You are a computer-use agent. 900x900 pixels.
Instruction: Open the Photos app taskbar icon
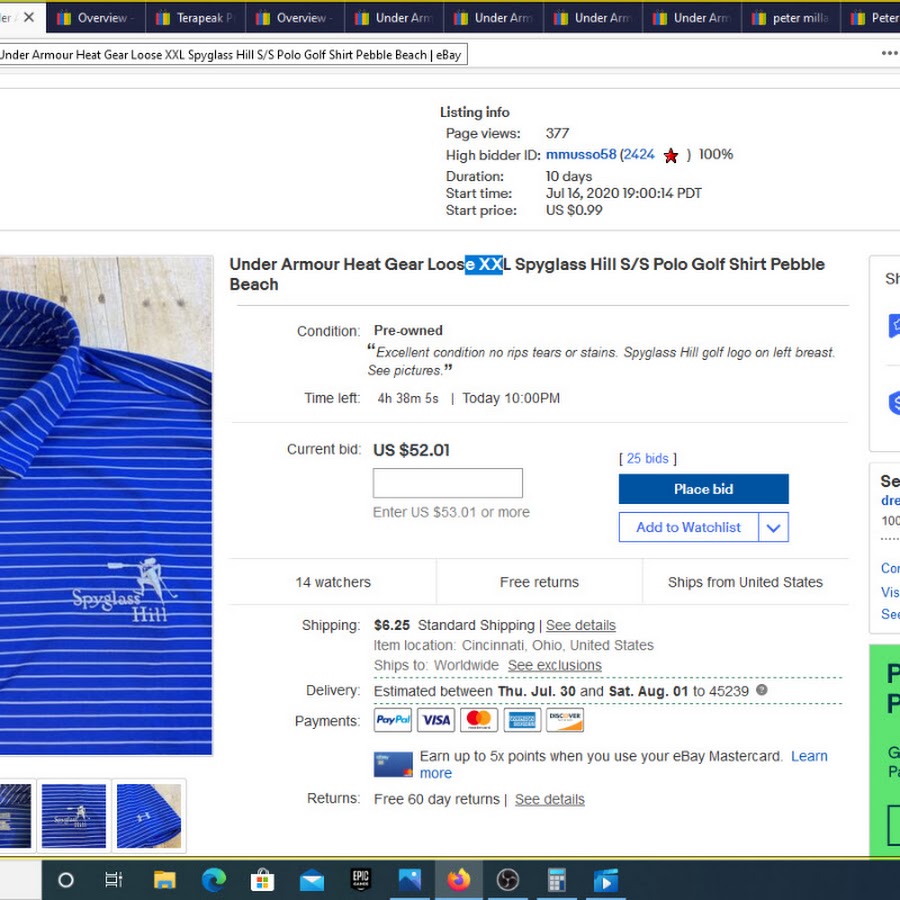pyautogui.click(x=410, y=879)
